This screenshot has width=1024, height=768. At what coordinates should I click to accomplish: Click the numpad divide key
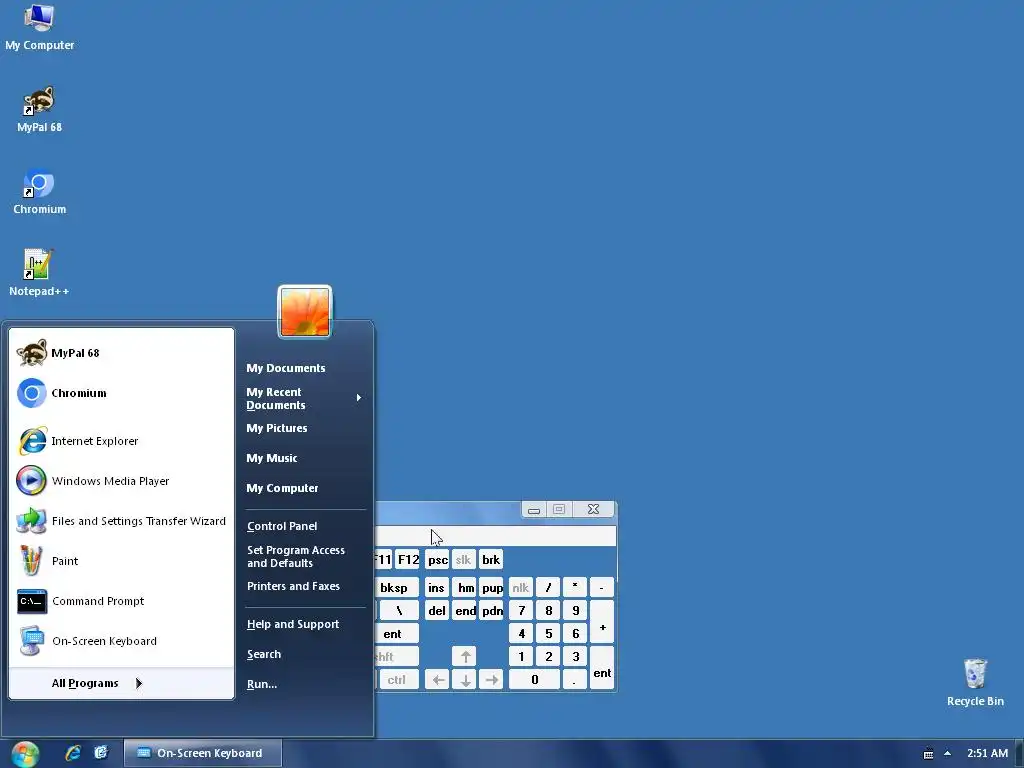click(549, 588)
